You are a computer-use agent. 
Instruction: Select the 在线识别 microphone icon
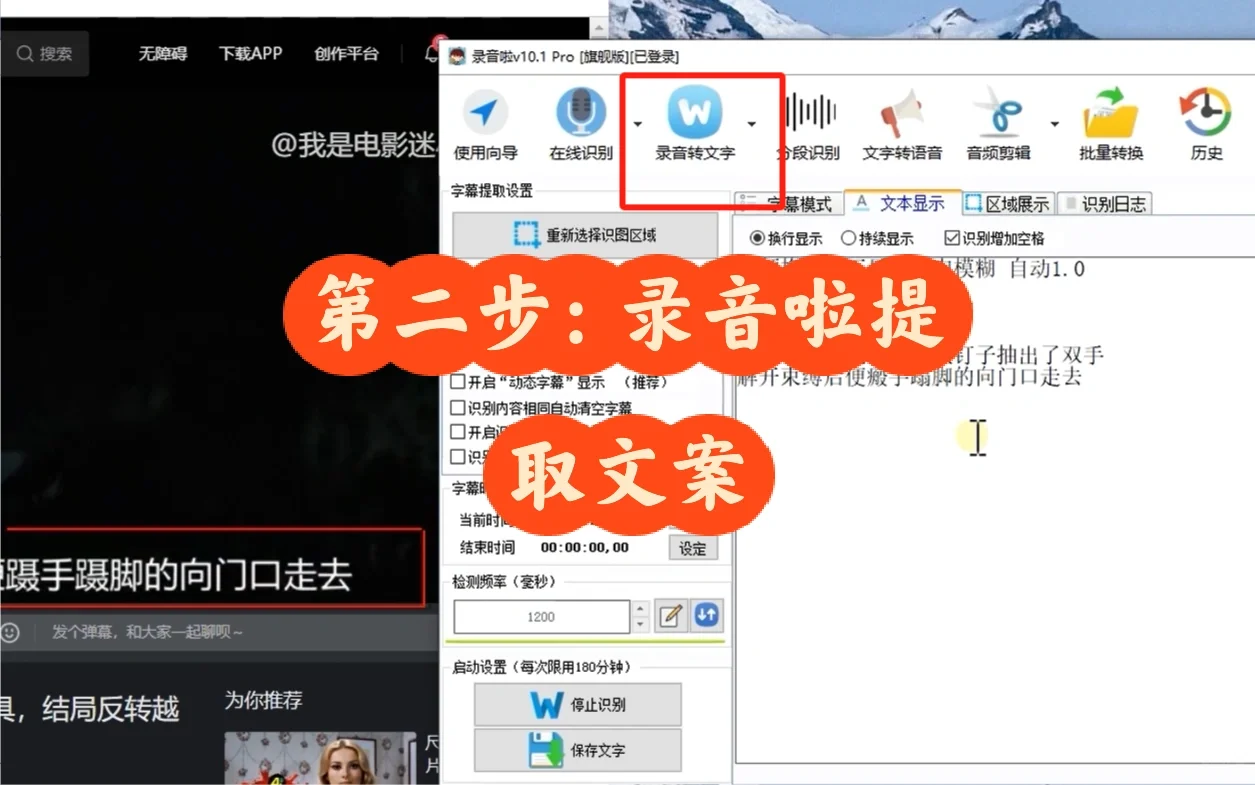pos(578,113)
